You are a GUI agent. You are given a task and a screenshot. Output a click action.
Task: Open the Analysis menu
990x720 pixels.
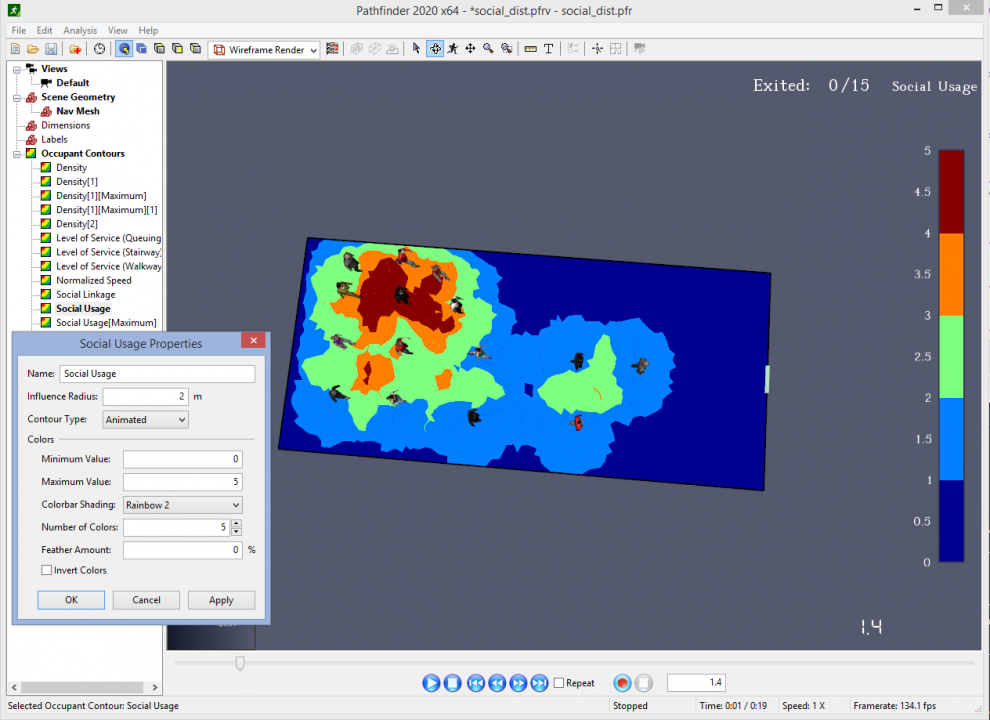(80, 30)
